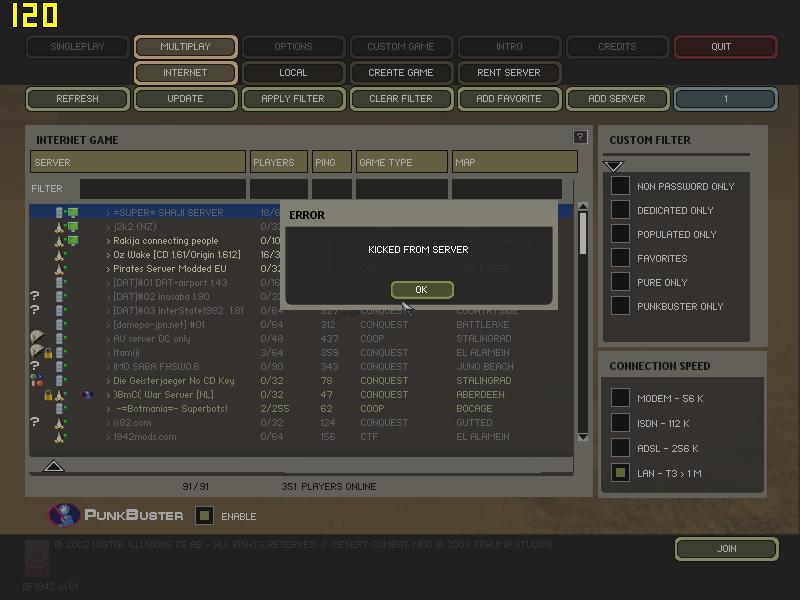Sort the list by the Ping column header
Screen dimensions: 800x600
pyautogui.click(x=332, y=162)
